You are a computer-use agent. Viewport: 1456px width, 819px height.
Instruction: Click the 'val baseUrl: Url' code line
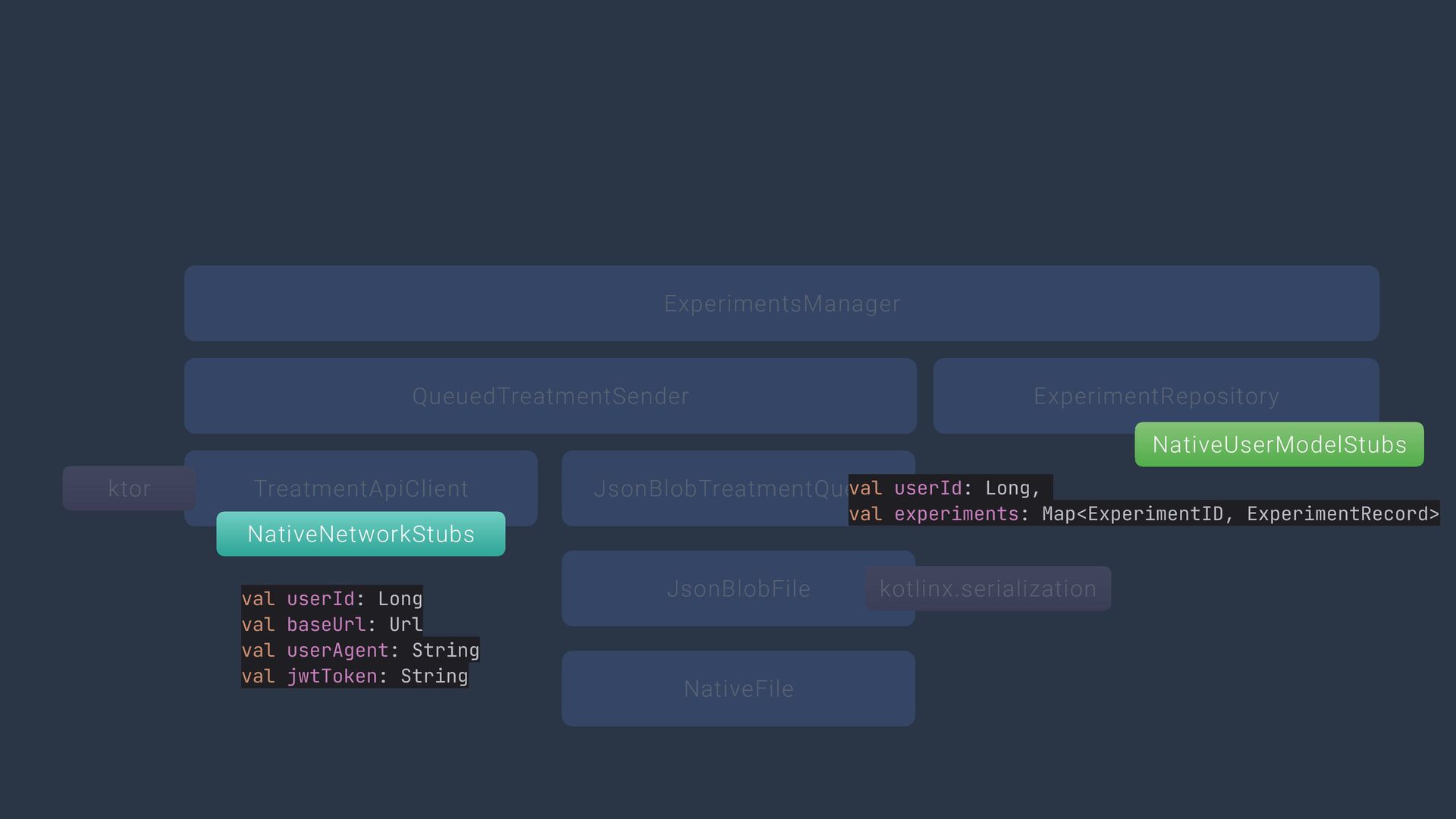click(331, 624)
